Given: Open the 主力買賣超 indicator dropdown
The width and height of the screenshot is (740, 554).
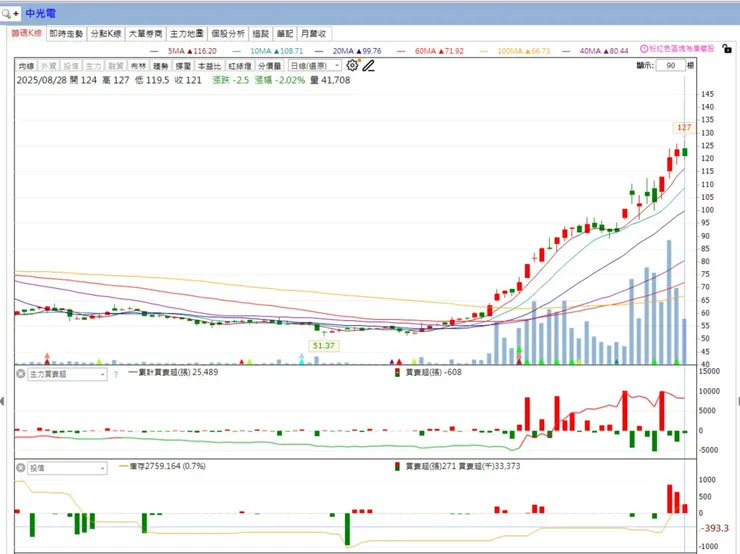Looking at the screenshot, I should 67,374.
